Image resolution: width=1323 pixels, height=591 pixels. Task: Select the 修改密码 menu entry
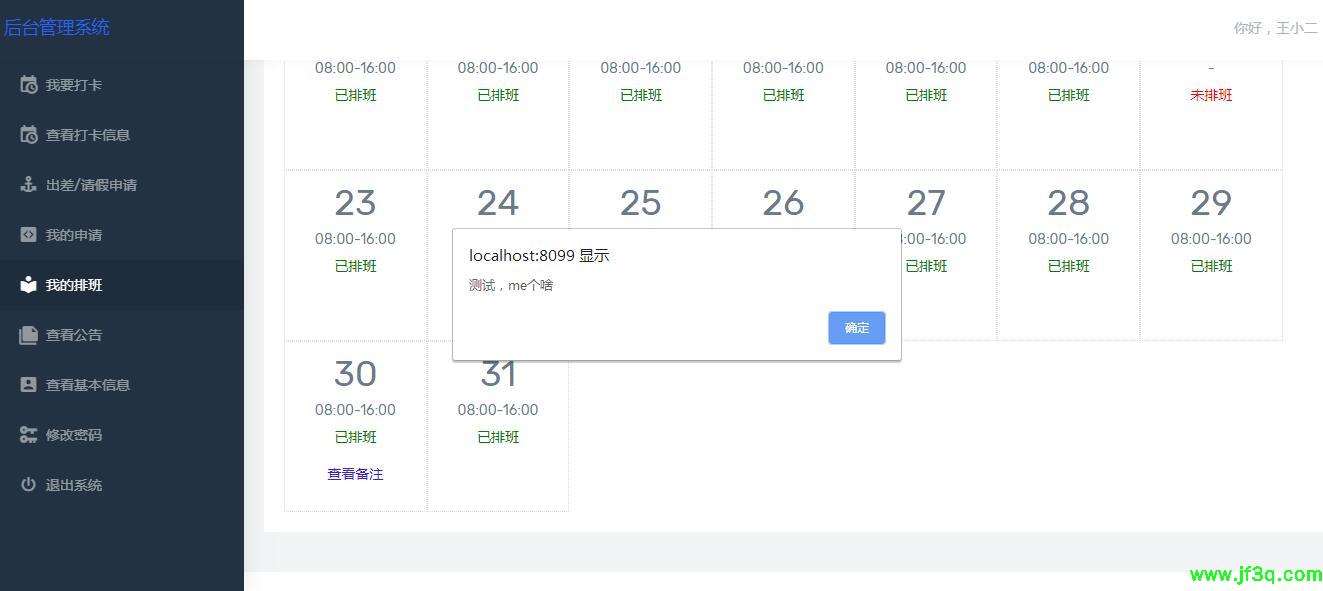tap(74, 435)
